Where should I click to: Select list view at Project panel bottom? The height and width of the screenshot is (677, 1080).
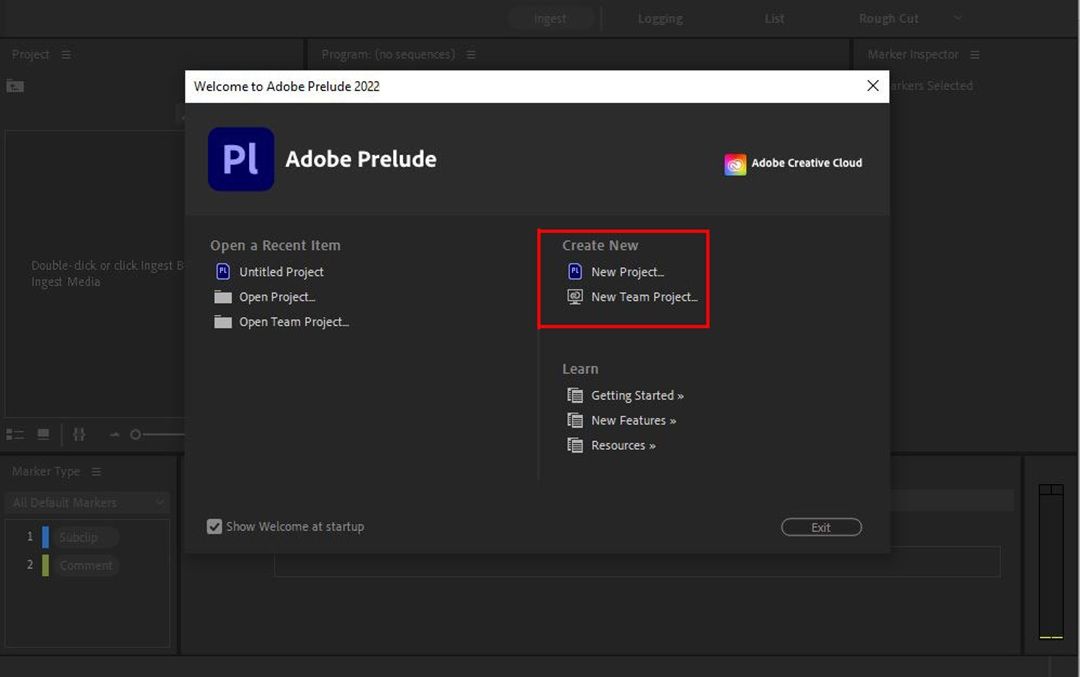[15, 434]
